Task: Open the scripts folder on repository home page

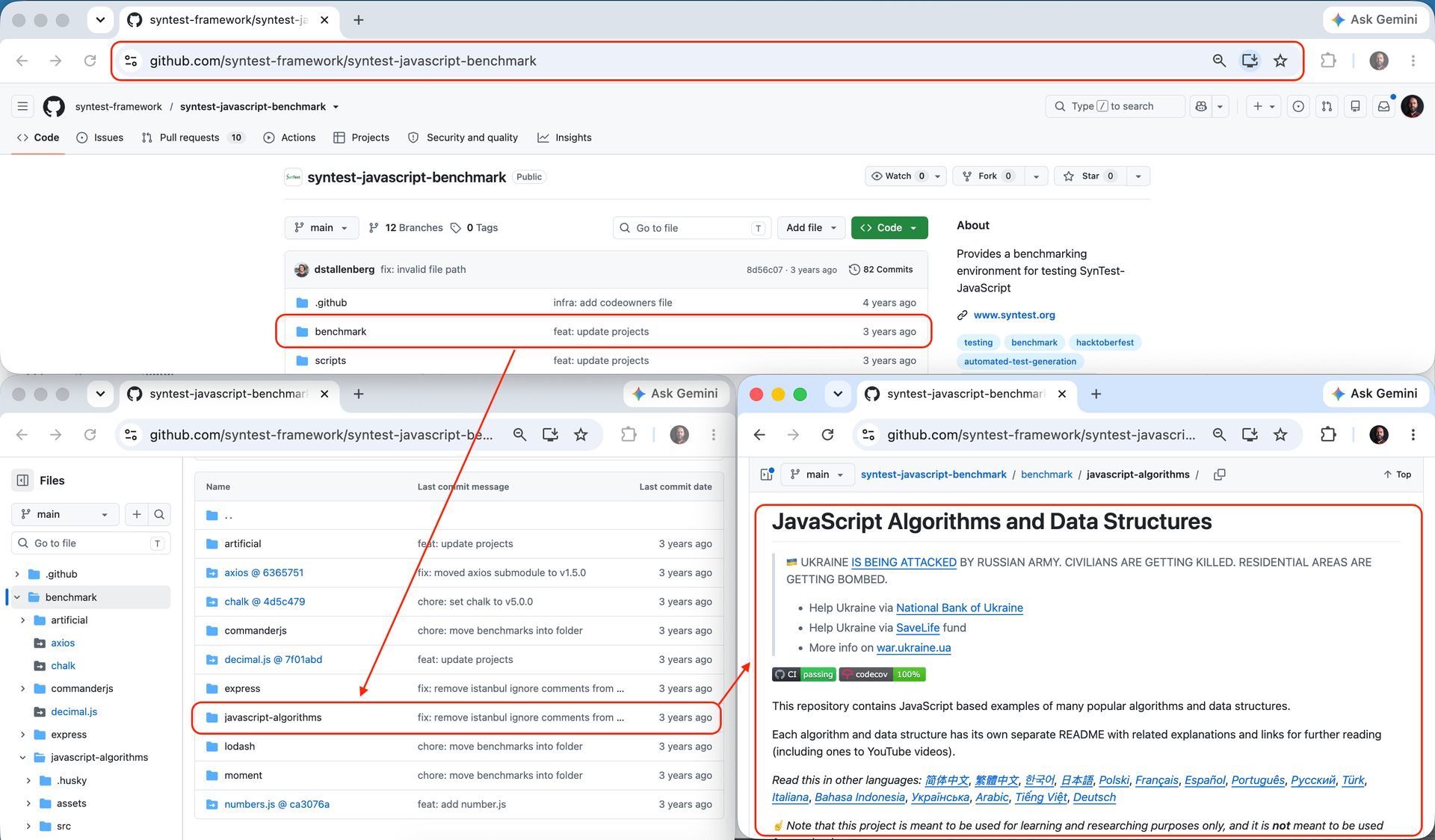Action: click(x=330, y=360)
